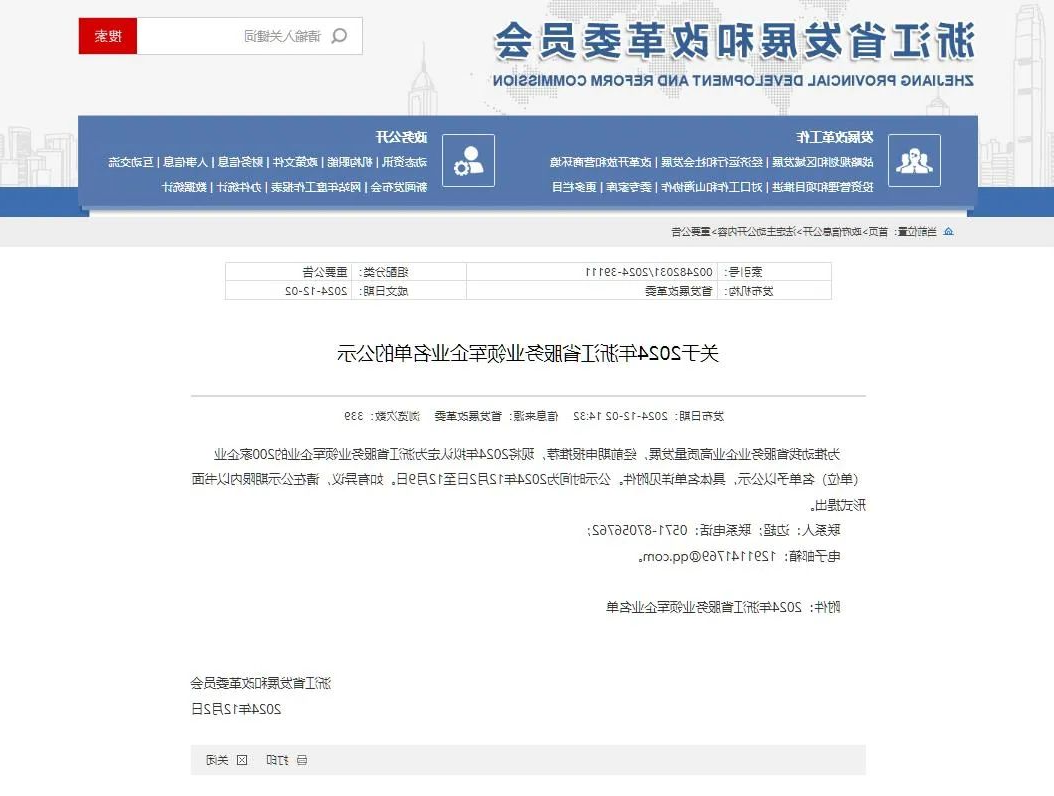Open 委专家库 link
Screen dimensions: 1054x796
(x=629, y=187)
